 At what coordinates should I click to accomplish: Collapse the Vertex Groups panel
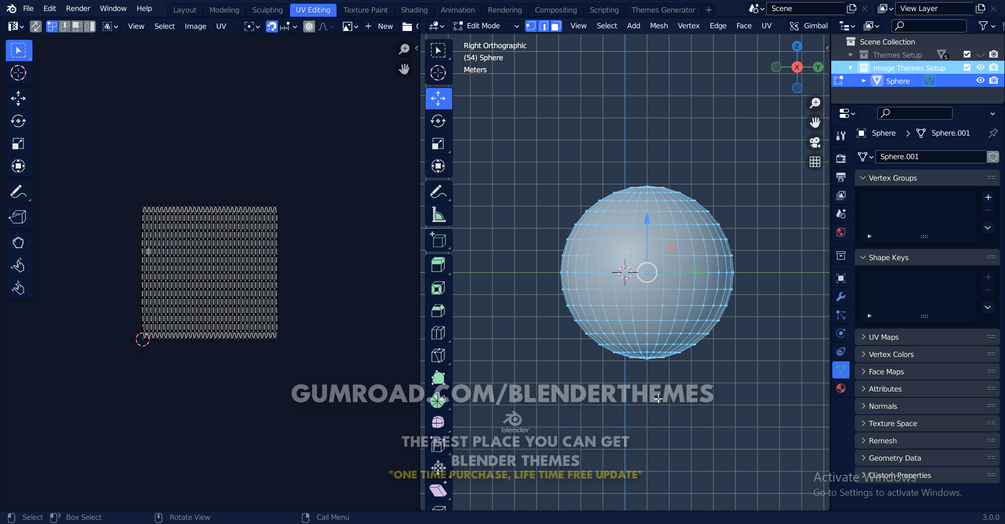[x=927, y=177]
